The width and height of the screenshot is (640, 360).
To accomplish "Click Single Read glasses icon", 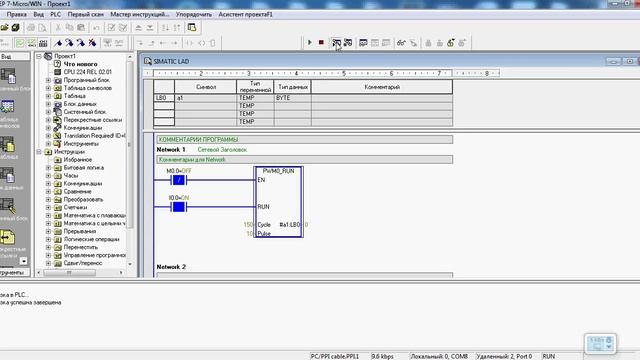I will [401, 42].
